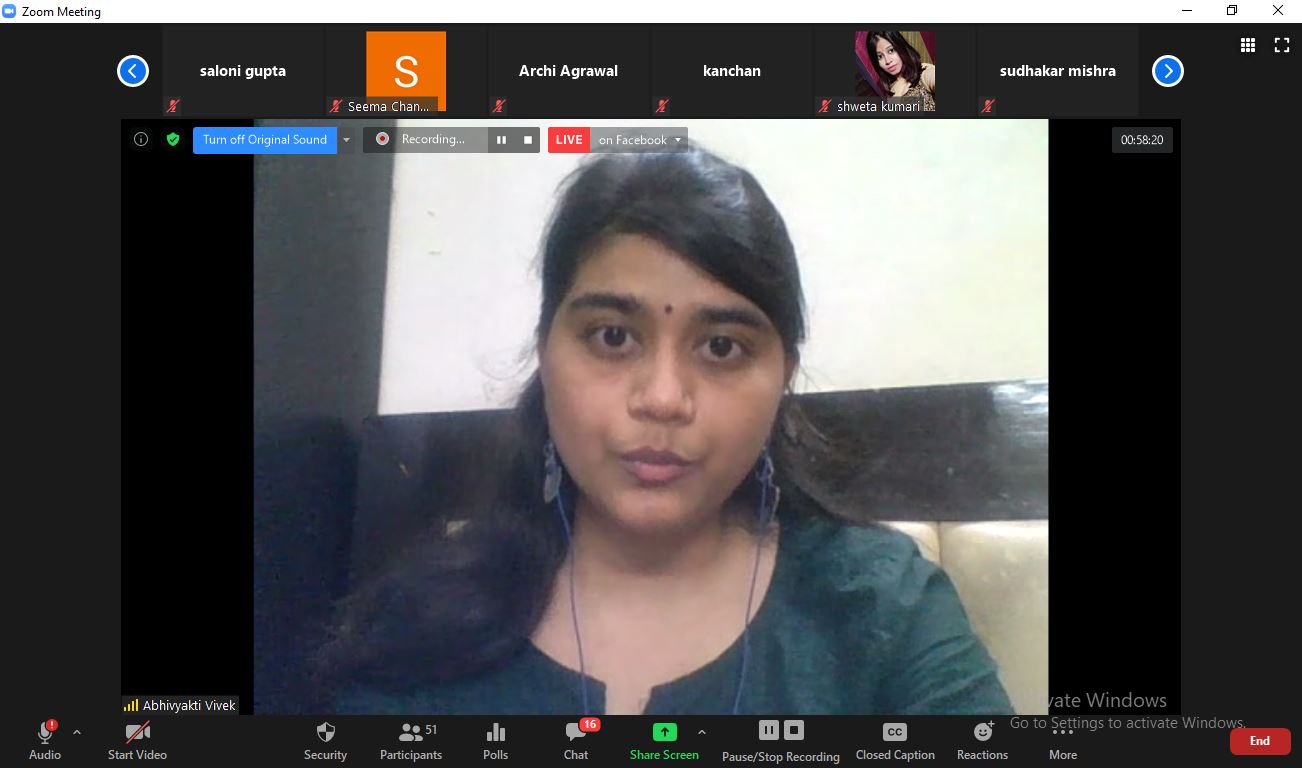Expand audio options caret beside Audio

coord(77,733)
